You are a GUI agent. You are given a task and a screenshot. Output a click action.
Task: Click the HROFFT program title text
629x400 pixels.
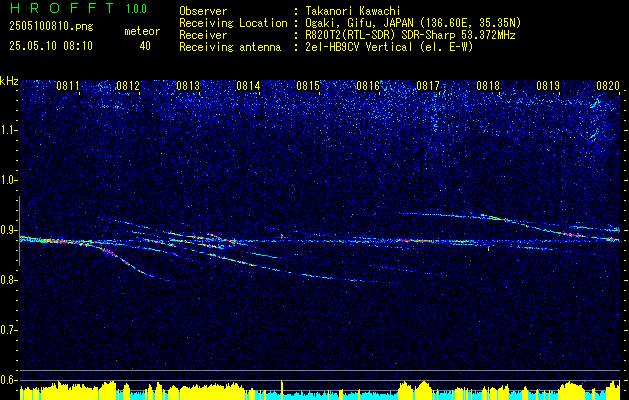62,8
